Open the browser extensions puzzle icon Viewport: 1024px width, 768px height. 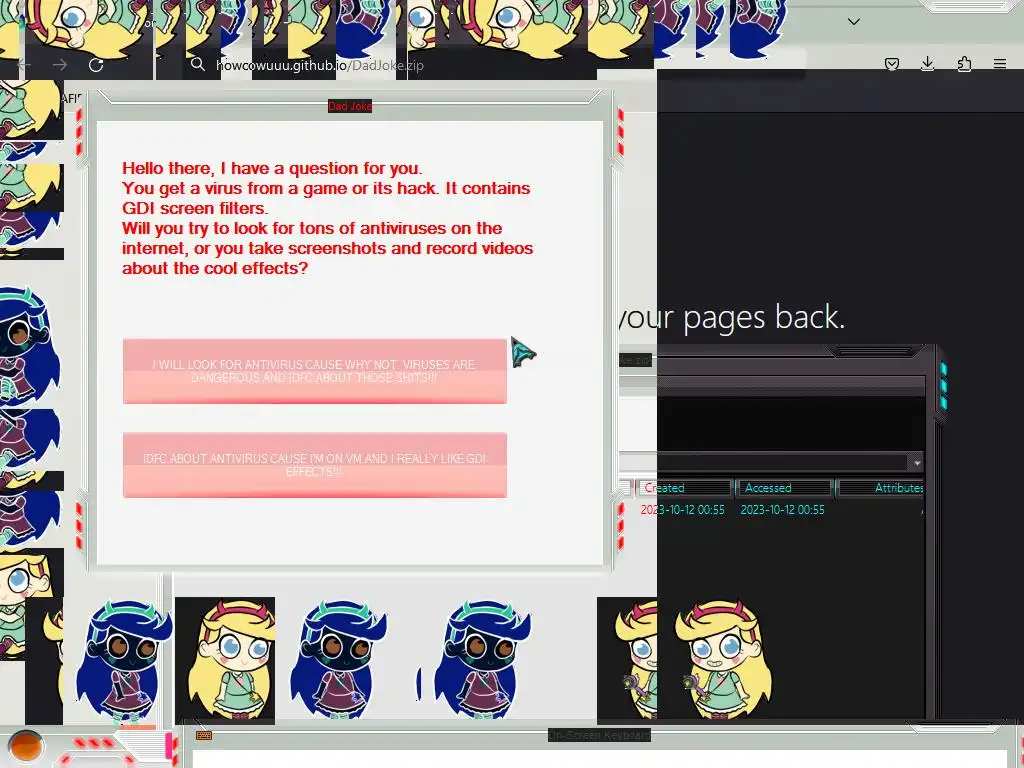click(964, 63)
